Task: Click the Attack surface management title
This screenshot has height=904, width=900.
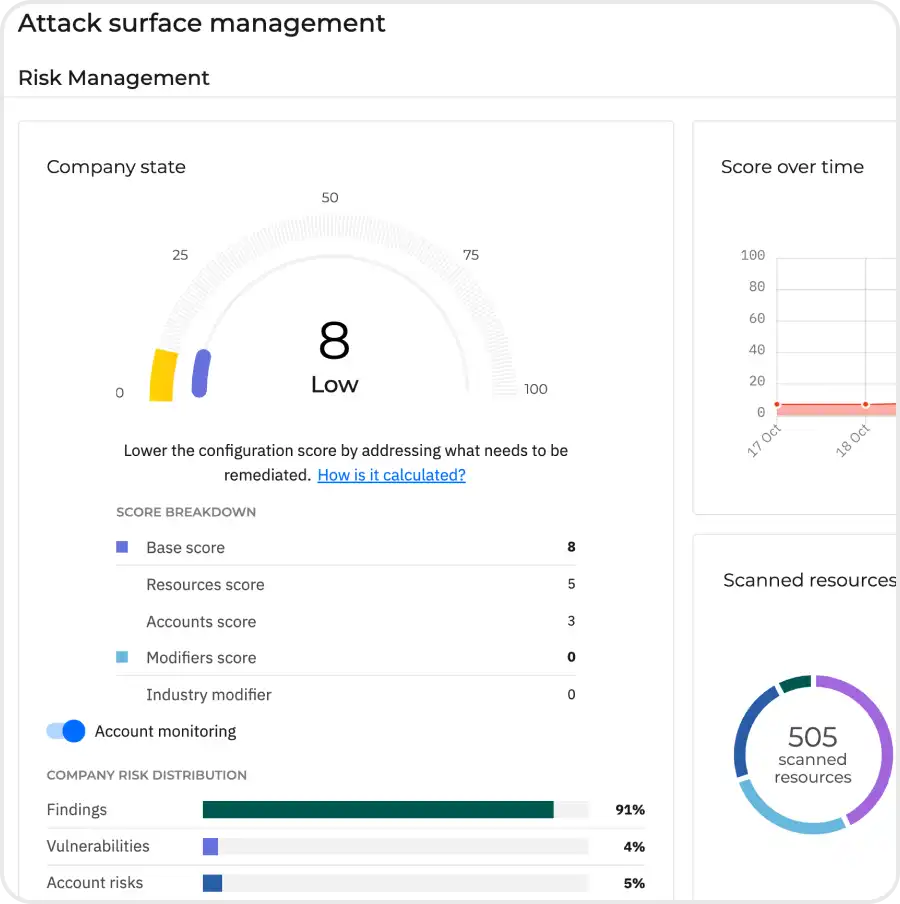Action: click(x=202, y=24)
